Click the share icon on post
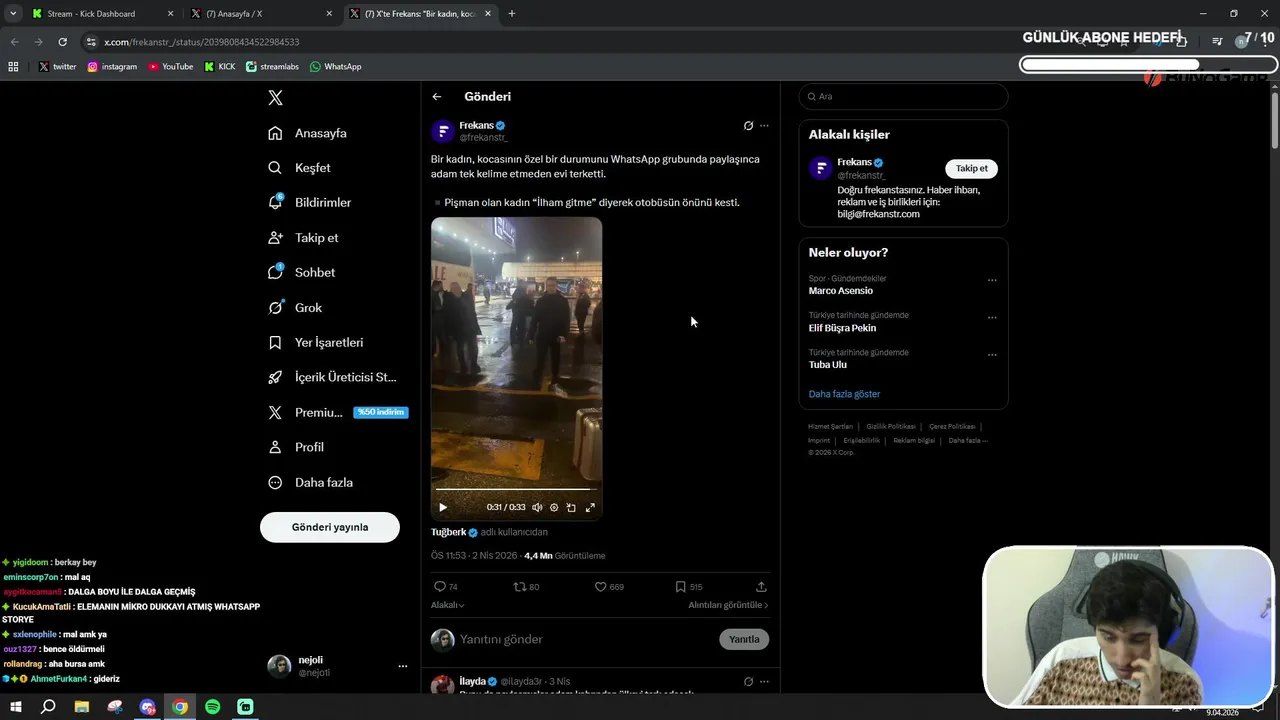 [x=761, y=587]
